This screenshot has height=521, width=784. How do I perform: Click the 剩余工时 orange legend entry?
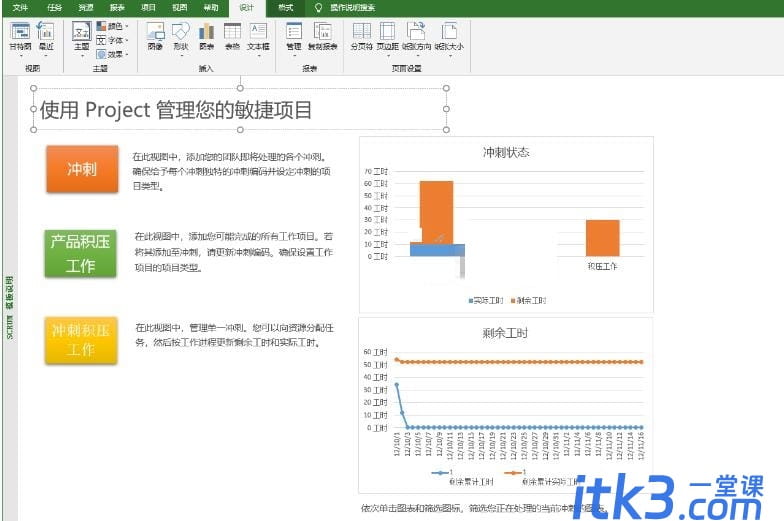528,300
